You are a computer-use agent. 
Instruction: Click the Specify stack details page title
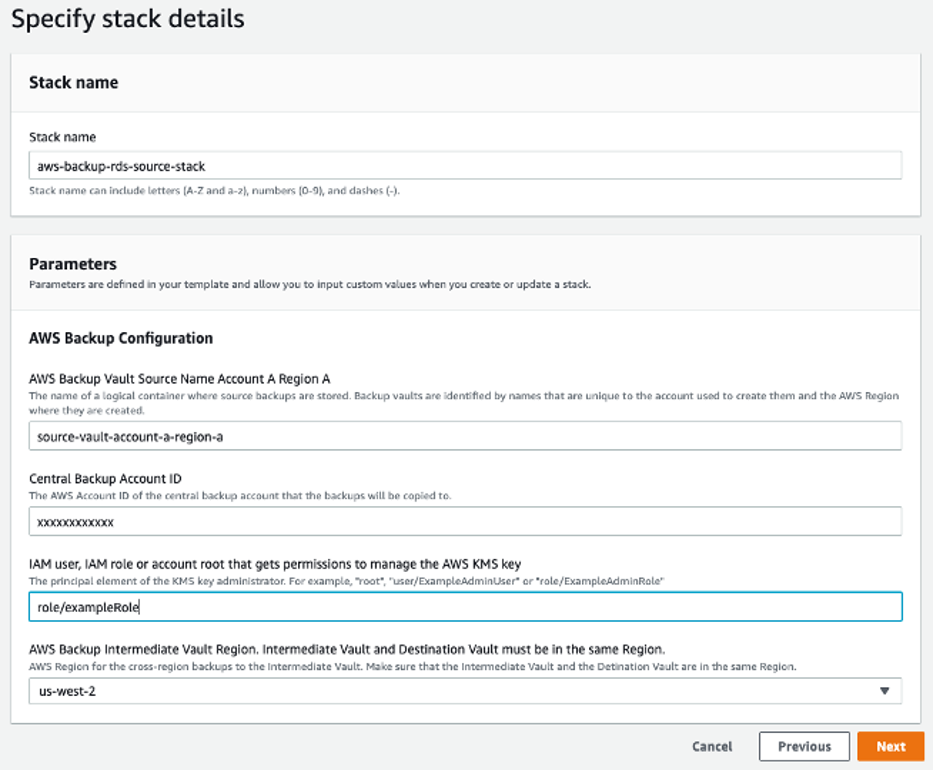[x=125, y=19]
